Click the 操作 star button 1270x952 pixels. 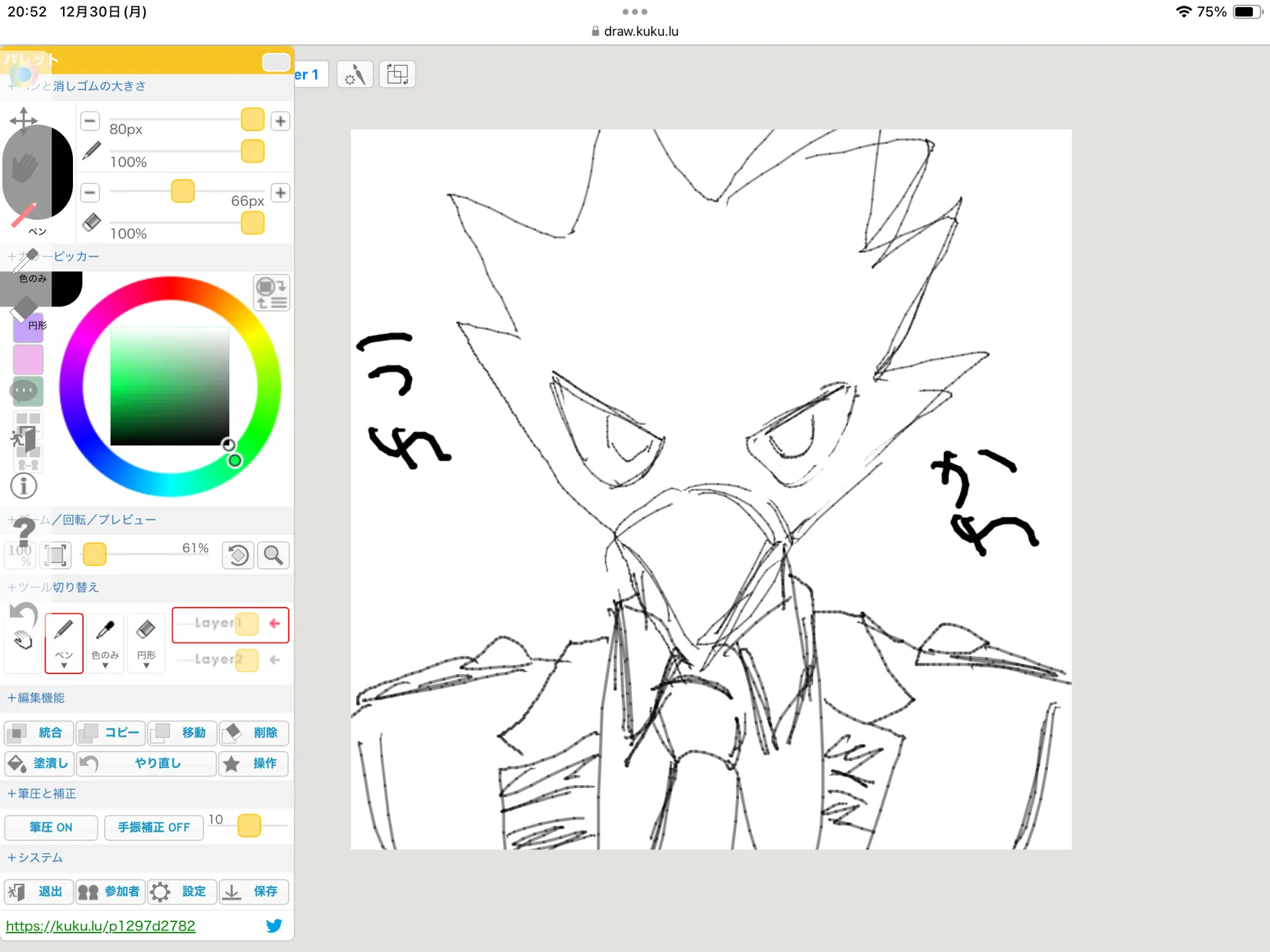point(254,764)
